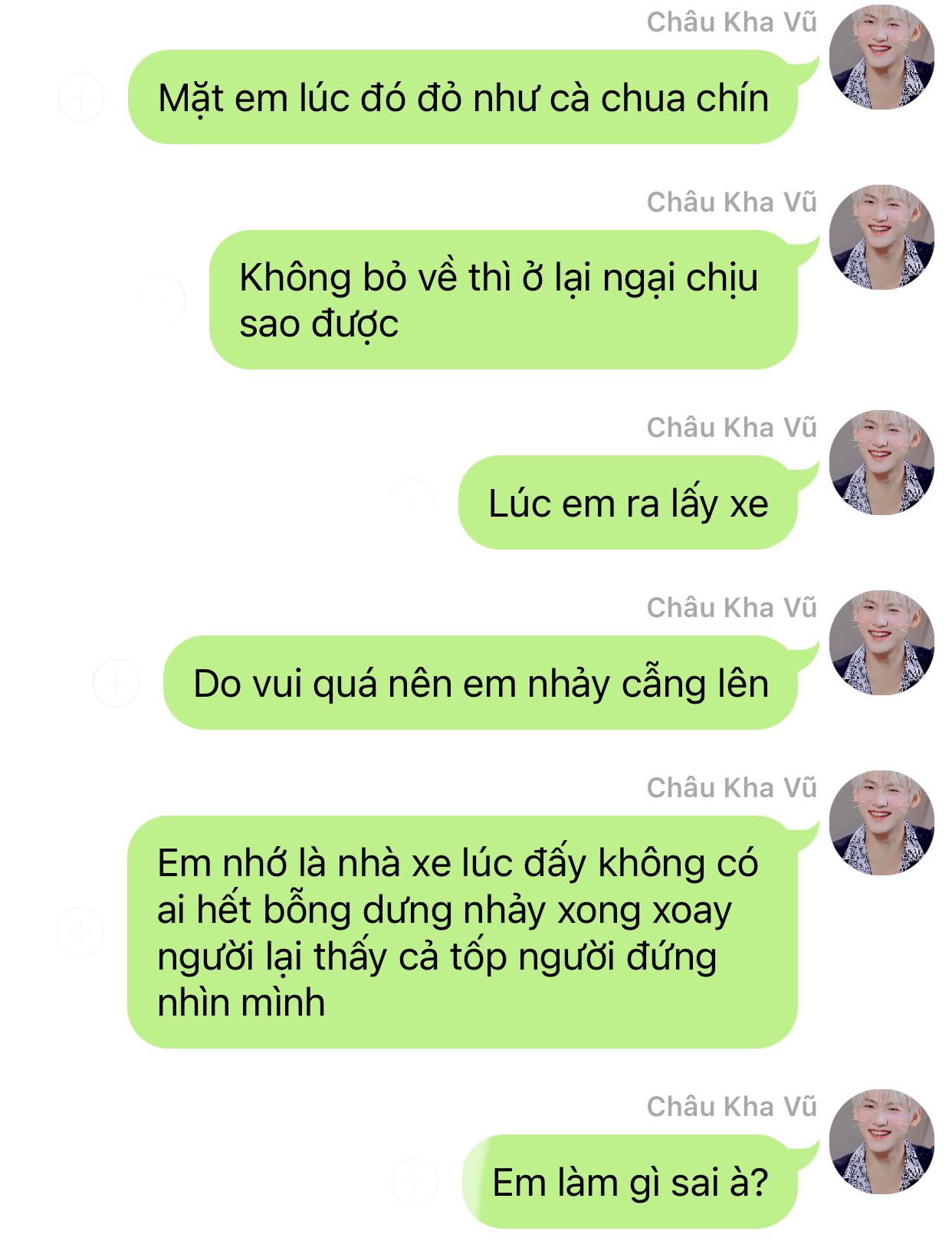The width and height of the screenshot is (952, 1241).
Task: Click faint plus icon left of 'Mặt em lúc đó'
Action: point(80,97)
